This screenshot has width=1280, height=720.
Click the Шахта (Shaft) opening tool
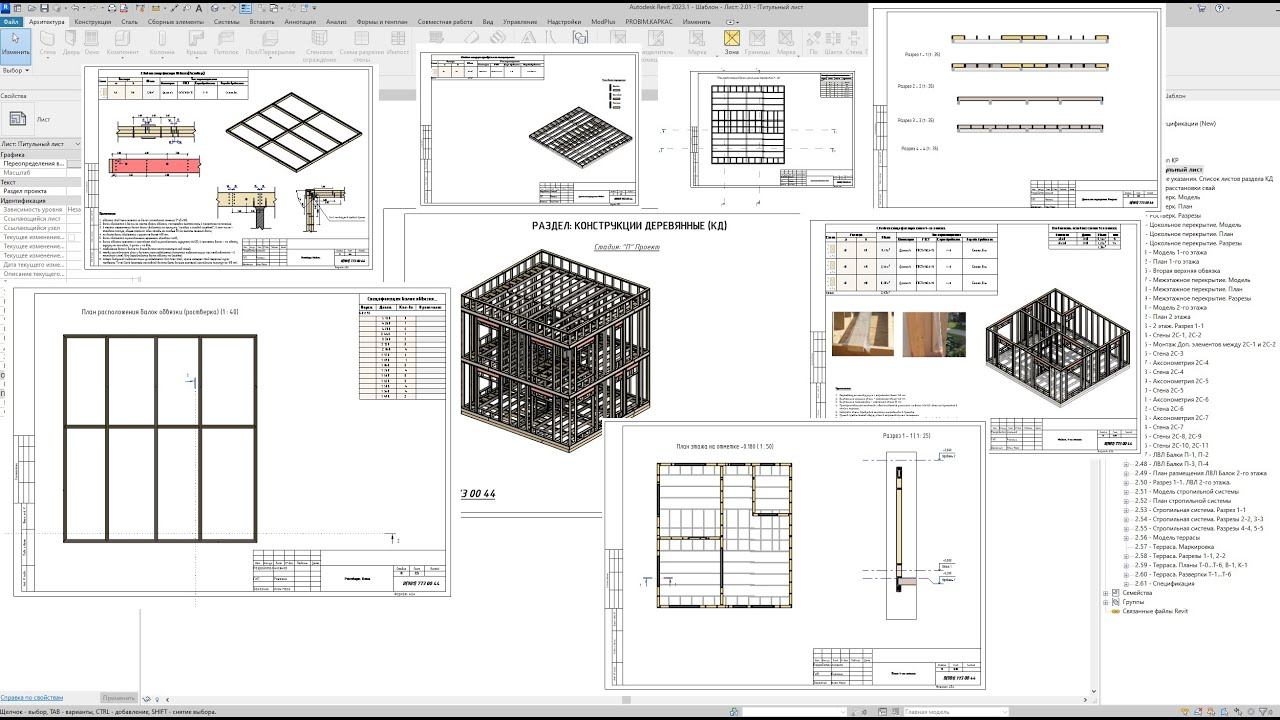coord(834,42)
